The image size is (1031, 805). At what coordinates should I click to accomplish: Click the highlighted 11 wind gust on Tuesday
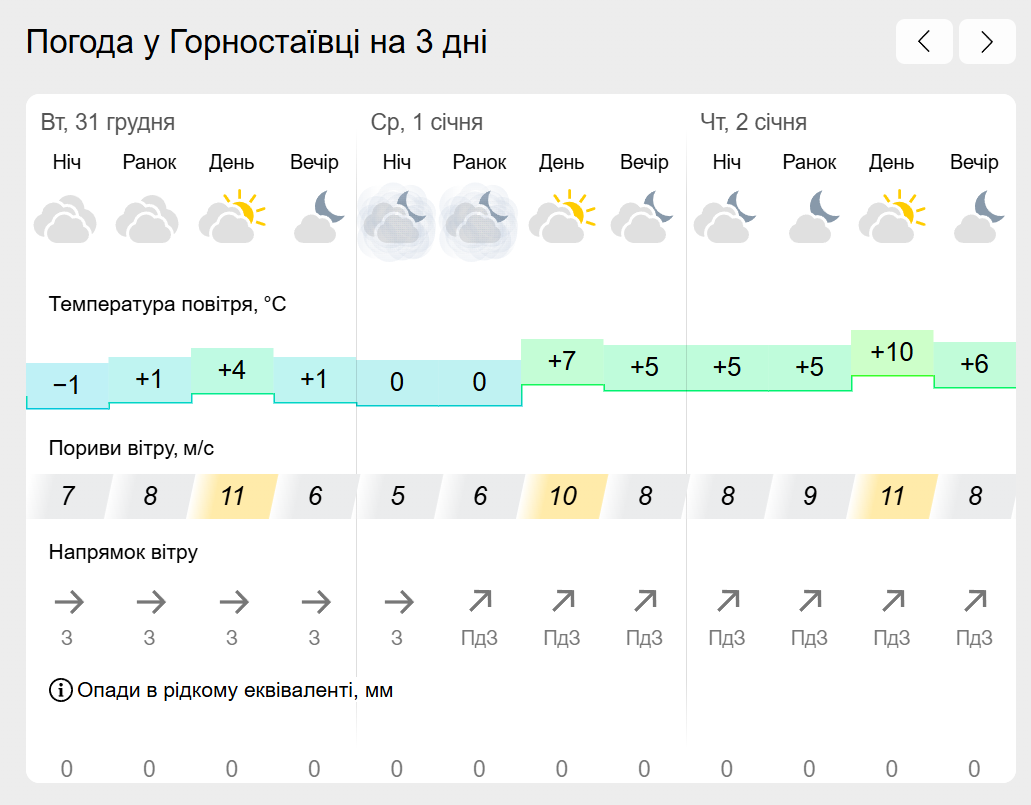pyautogui.click(x=233, y=496)
